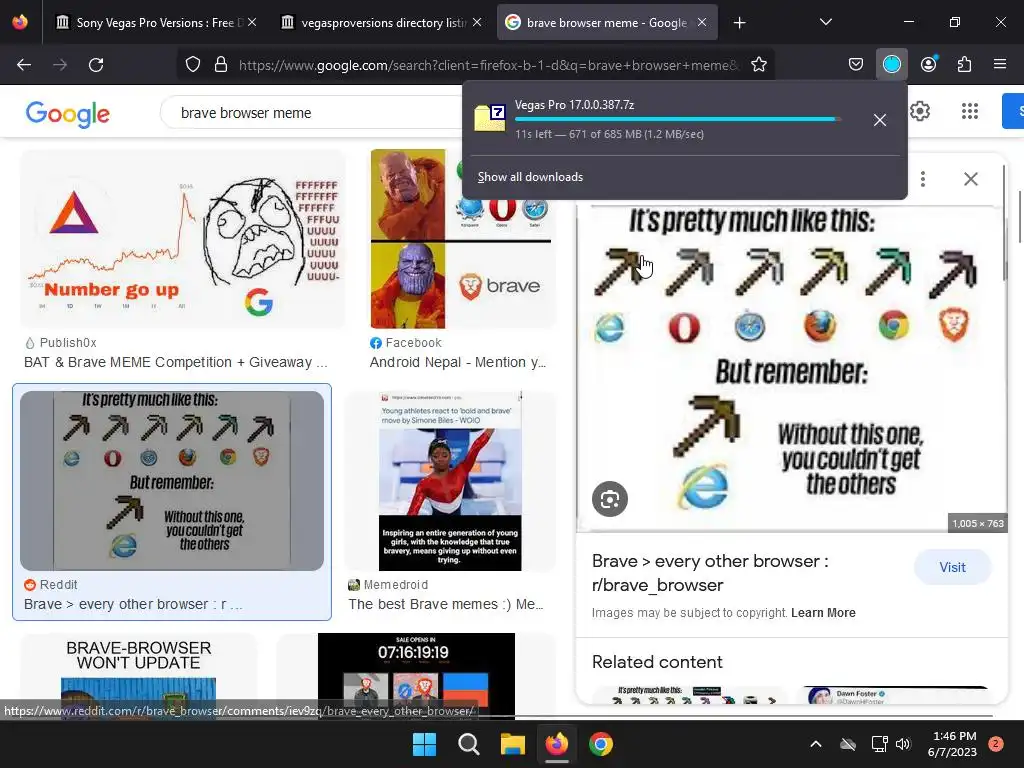Cancel the Vegas Pro download
The height and width of the screenshot is (768, 1024).
click(x=880, y=120)
